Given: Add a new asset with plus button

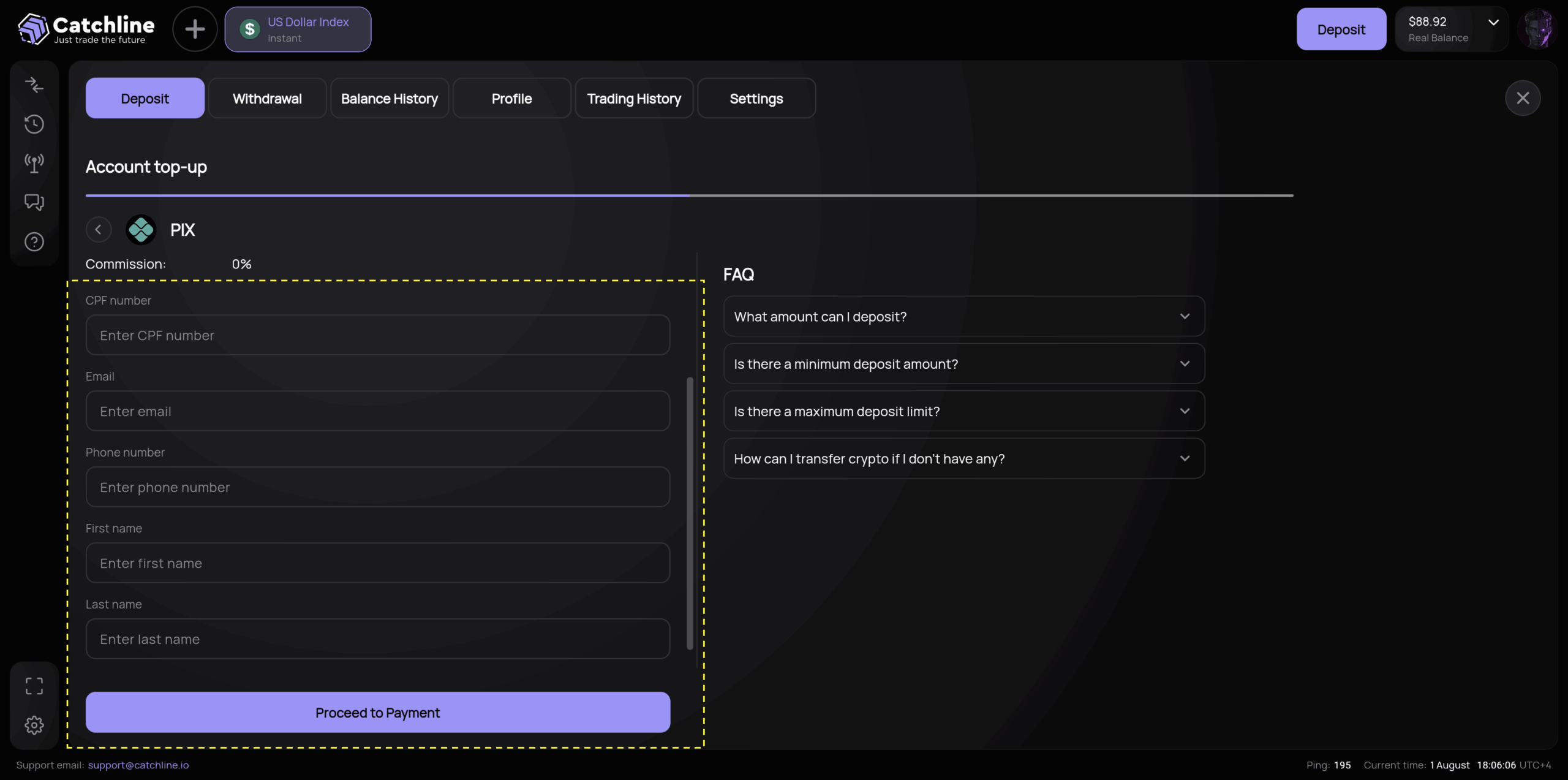Looking at the screenshot, I should 195,29.
